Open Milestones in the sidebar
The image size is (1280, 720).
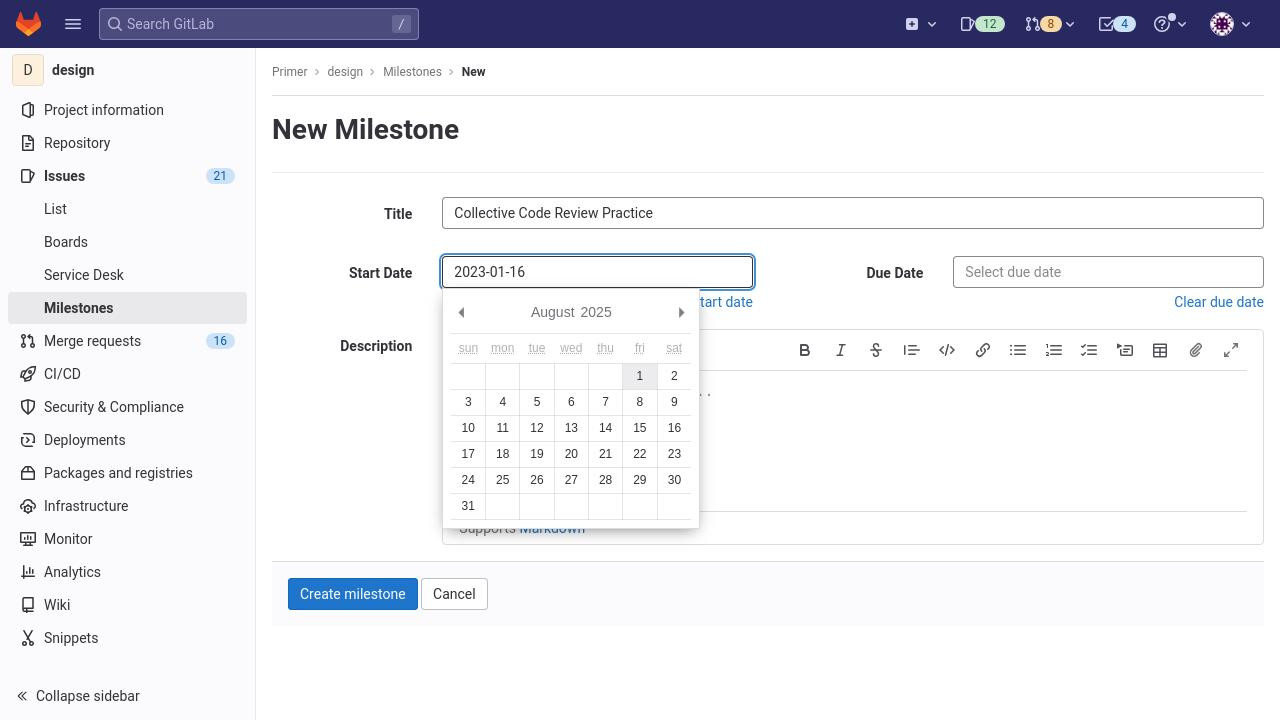point(127,308)
